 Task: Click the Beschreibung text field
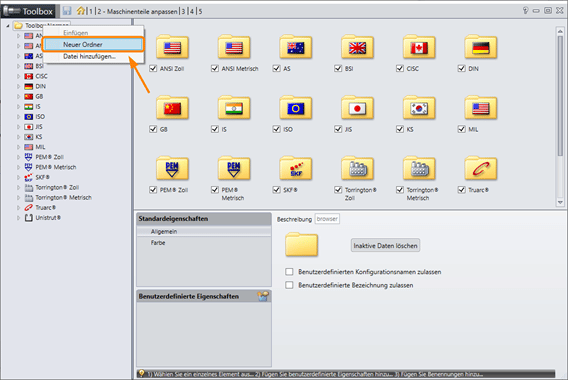tap(327, 219)
